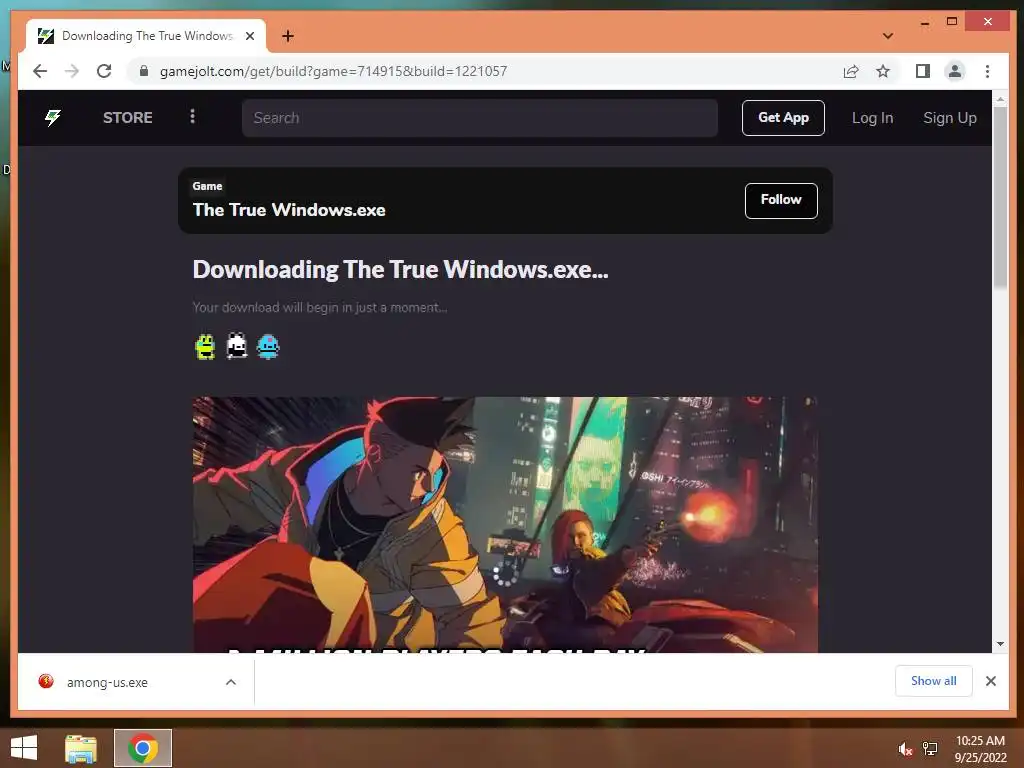Click the Chrome taskbar icon
Screen dimensions: 1024x768
pos(143,748)
